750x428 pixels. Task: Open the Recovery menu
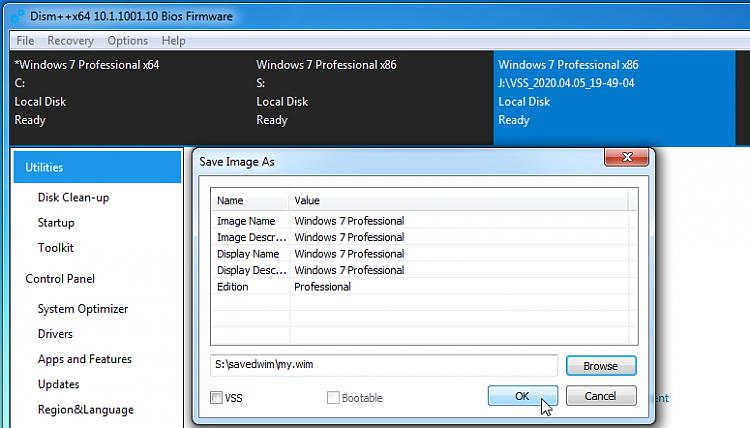click(70, 41)
